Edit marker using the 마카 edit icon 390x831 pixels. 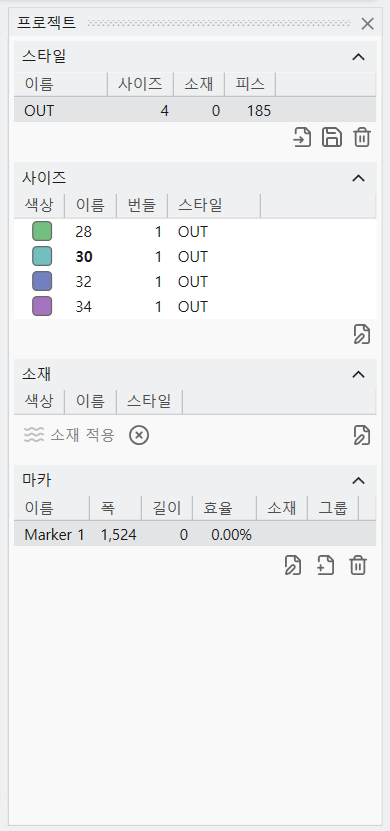[x=293, y=565]
